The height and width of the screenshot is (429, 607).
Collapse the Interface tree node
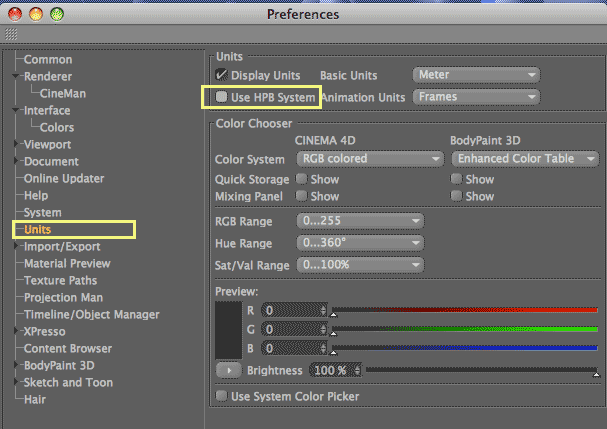click(x=15, y=110)
